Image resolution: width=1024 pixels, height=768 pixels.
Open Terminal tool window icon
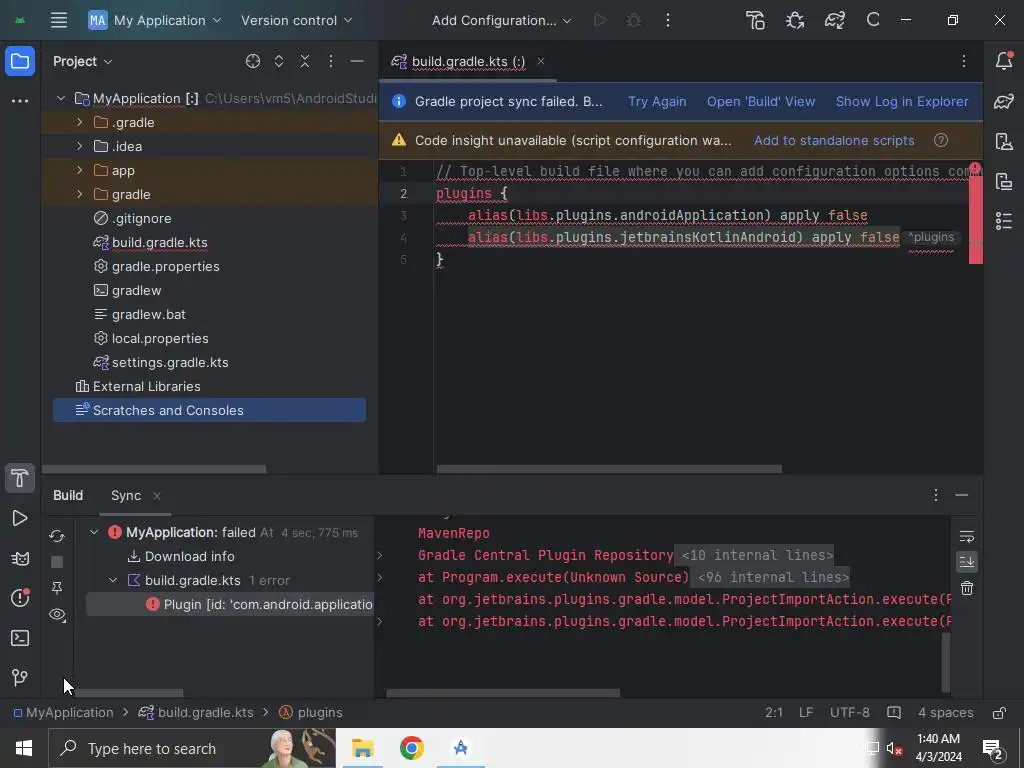[x=20, y=638]
